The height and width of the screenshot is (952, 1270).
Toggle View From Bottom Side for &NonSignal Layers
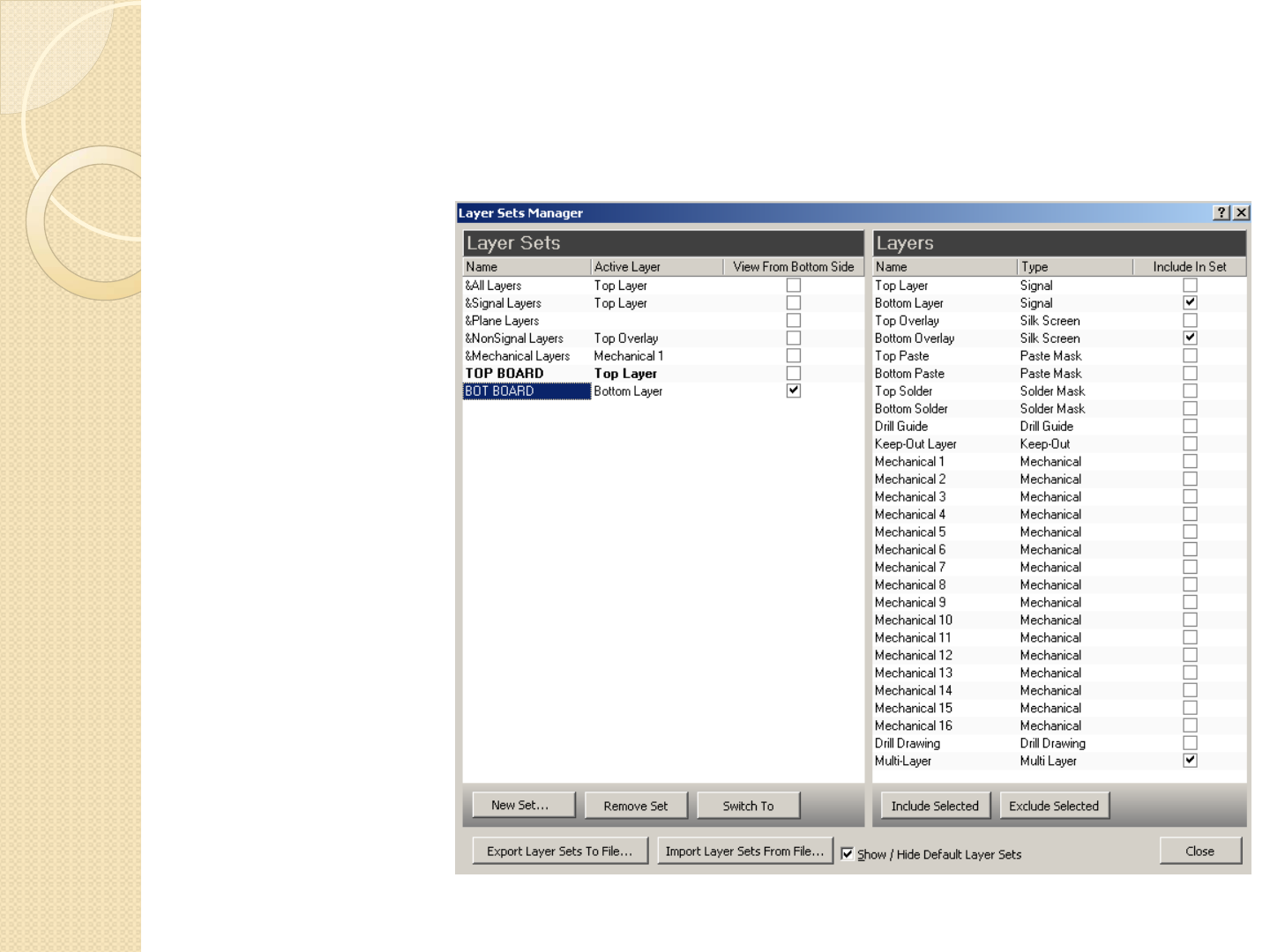(794, 338)
